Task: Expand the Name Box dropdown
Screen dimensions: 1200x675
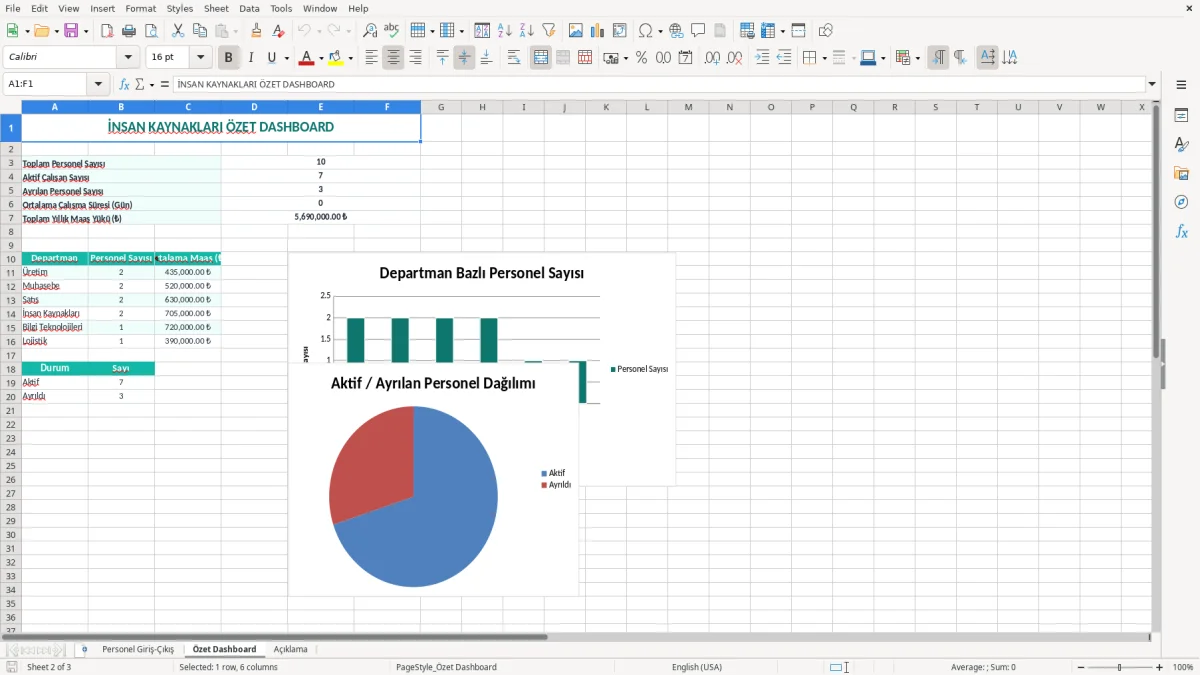Action: [98, 85]
